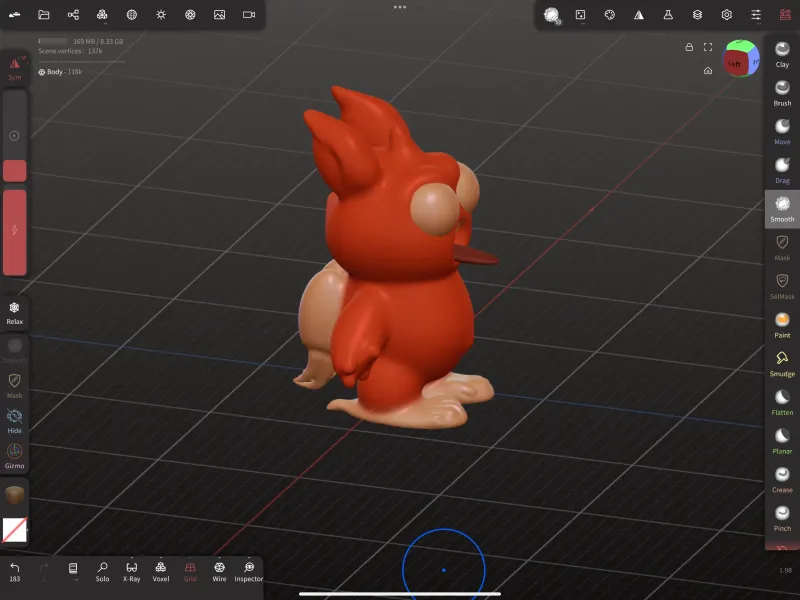Reset view with the home icon
The height and width of the screenshot is (600, 800).
point(708,70)
